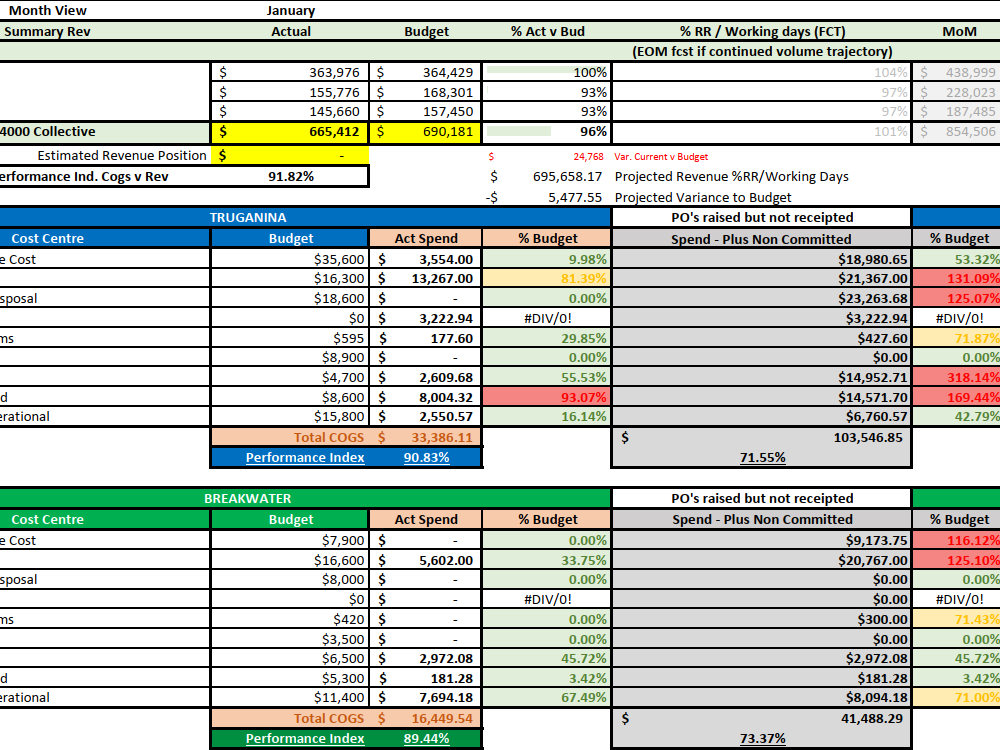Viewport: 1000px width, 750px height.
Task: Select the 5,477.55 projected variance value
Action: click(575, 197)
